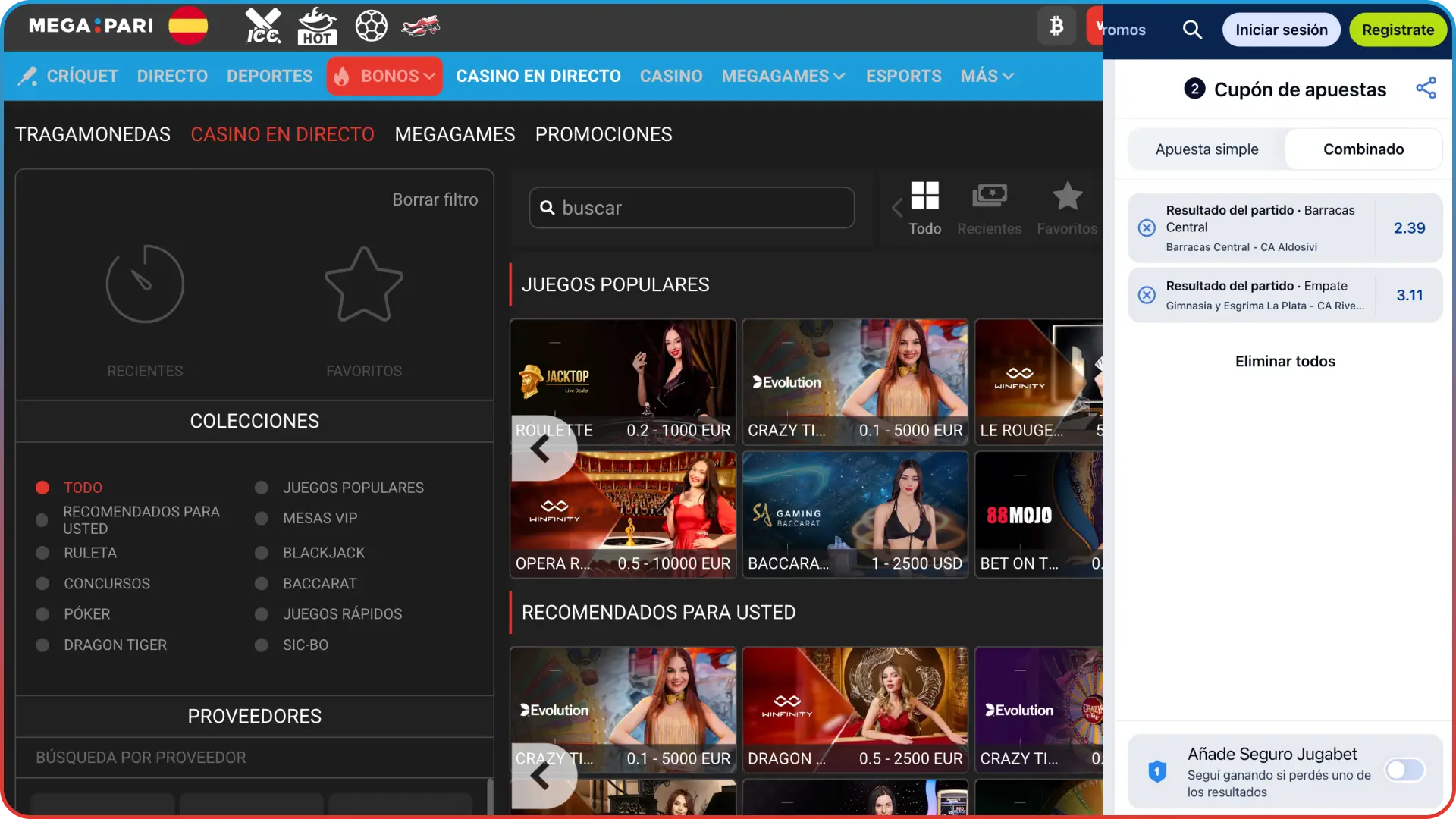The width and height of the screenshot is (1456, 819).
Task: Click the Regístrate button
Action: tap(1398, 30)
